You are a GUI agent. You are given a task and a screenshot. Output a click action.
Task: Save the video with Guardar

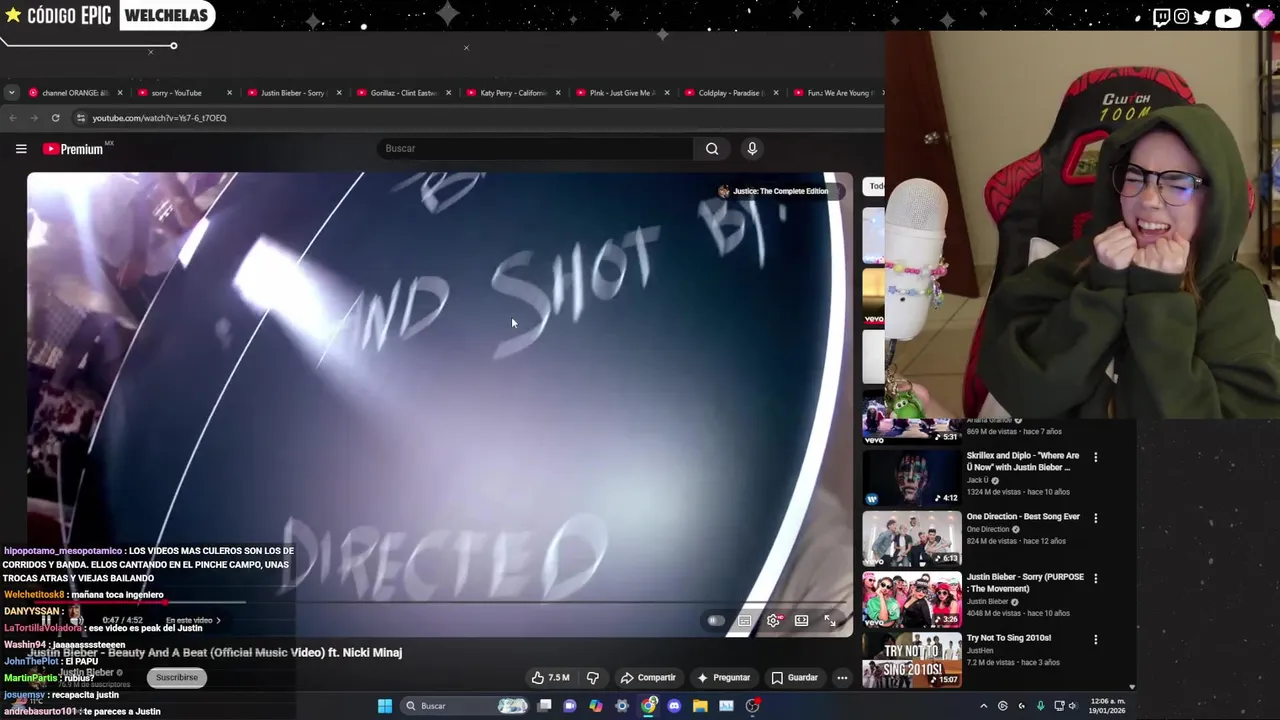pos(794,678)
